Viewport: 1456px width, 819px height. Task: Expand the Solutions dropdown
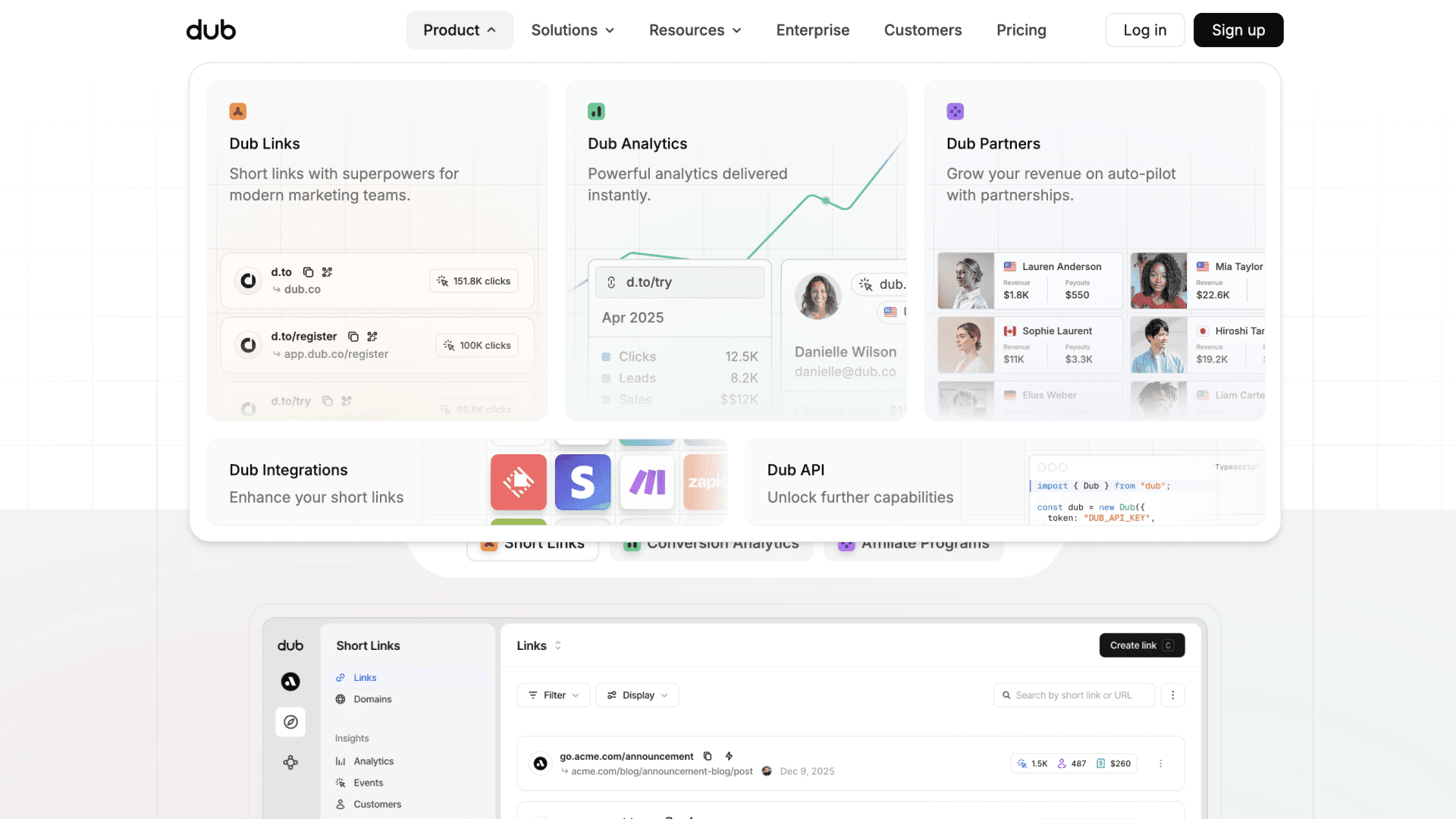[x=573, y=30]
